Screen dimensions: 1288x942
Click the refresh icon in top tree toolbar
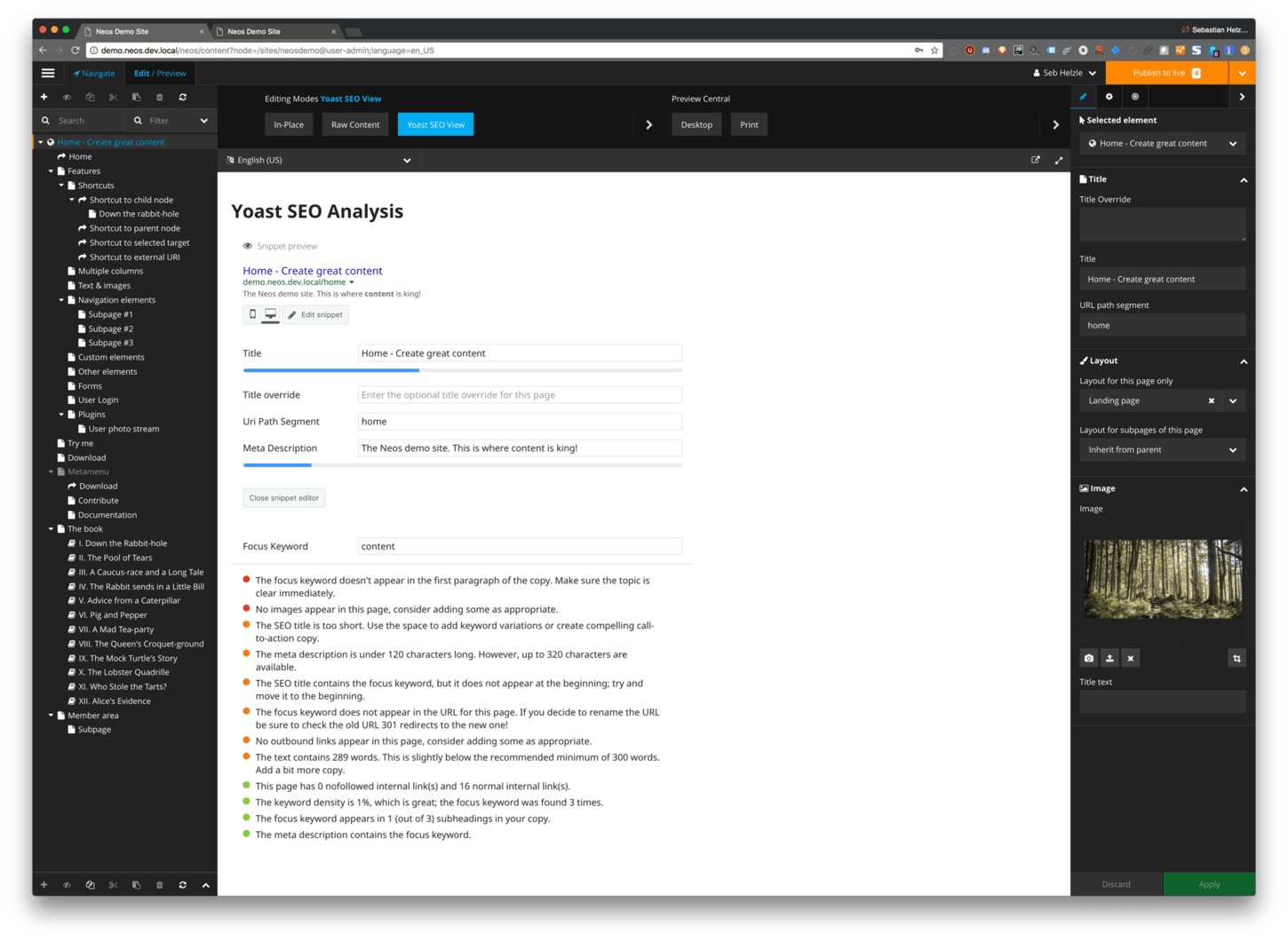coord(183,97)
